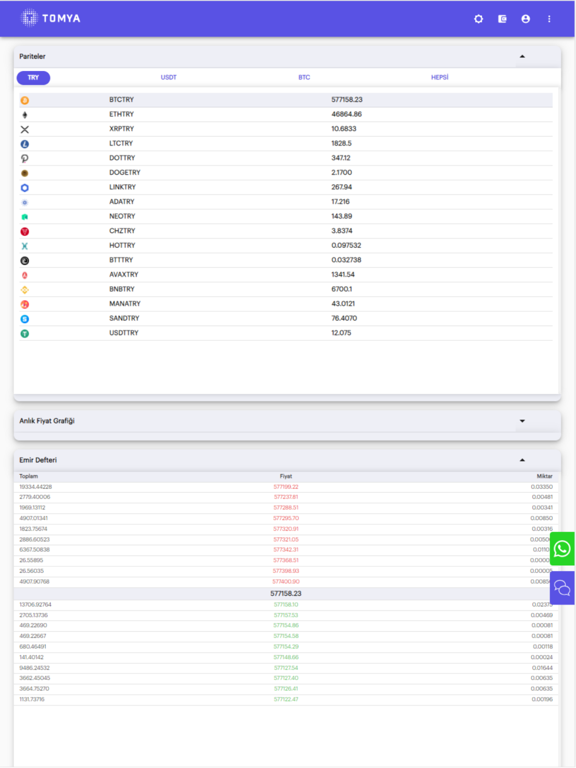576x768 pixels.
Task: Expand the Anlık Fiyat Grafiği panel
Action: pos(522,421)
